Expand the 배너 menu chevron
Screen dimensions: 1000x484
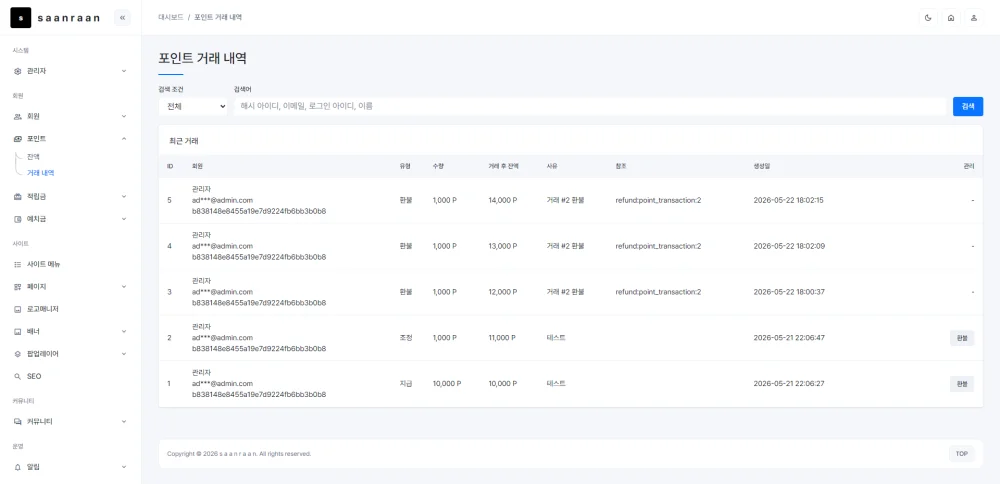coord(124,332)
